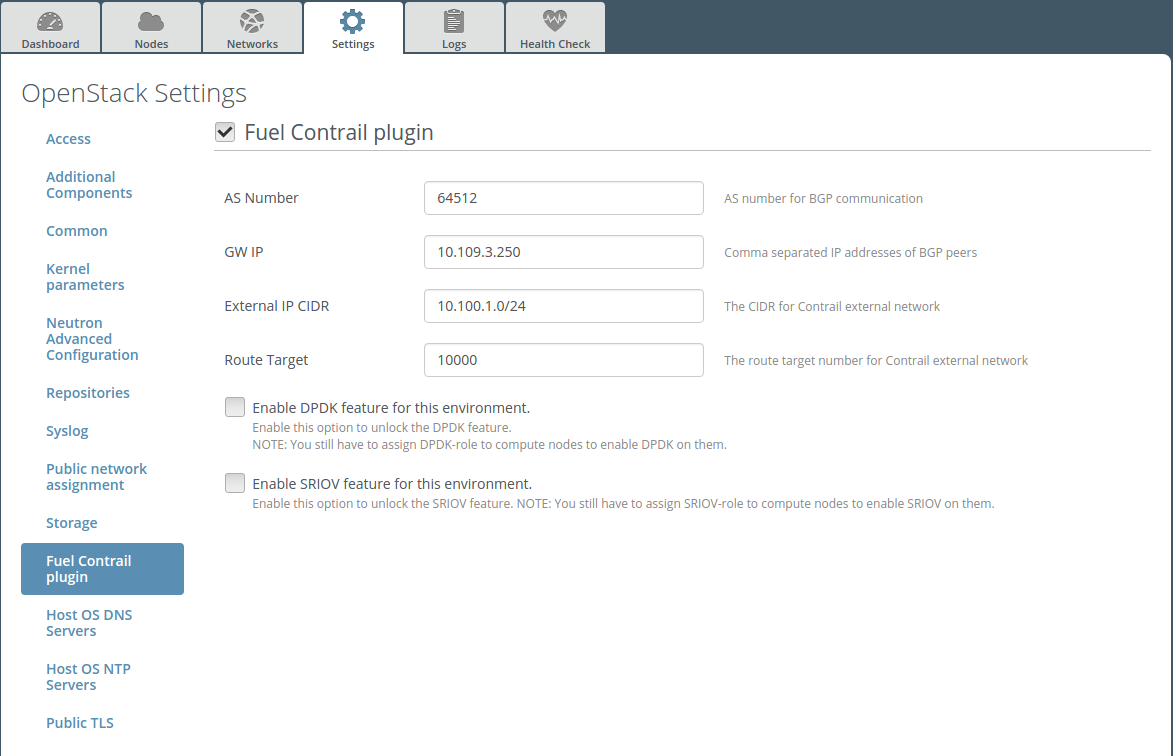Open the Dashboard tab label
Image resolution: width=1173 pixels, height=756 pixels.
[x=50, y=44]
